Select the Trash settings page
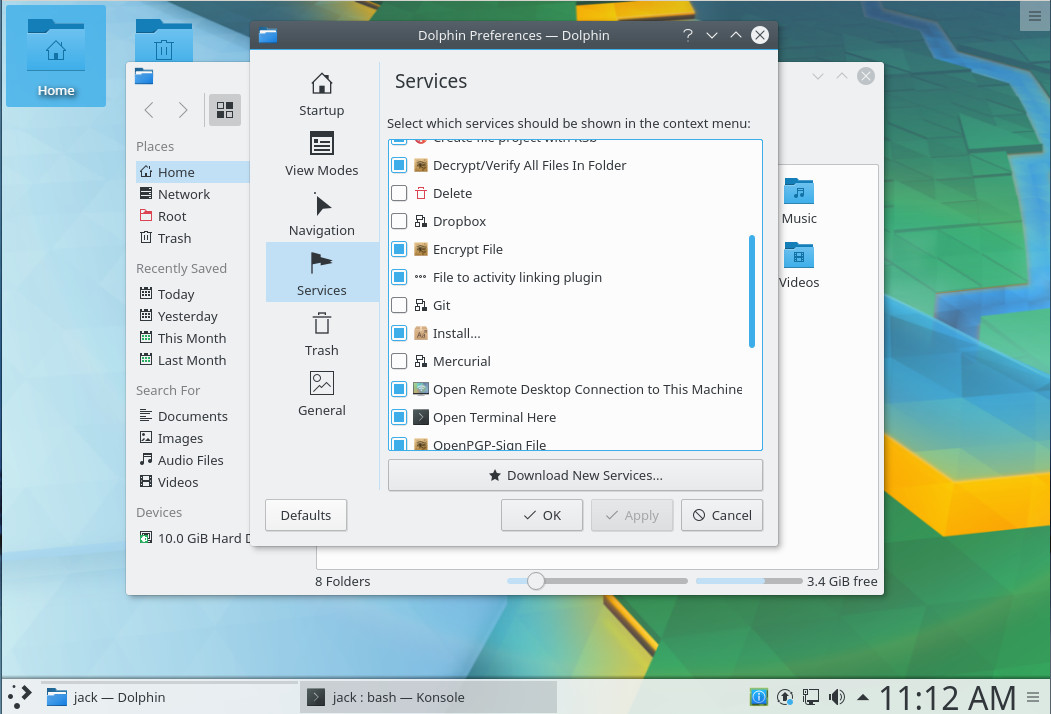This screenshot has width=1051, height=714. pyautogui.click(x=321, y=333)
